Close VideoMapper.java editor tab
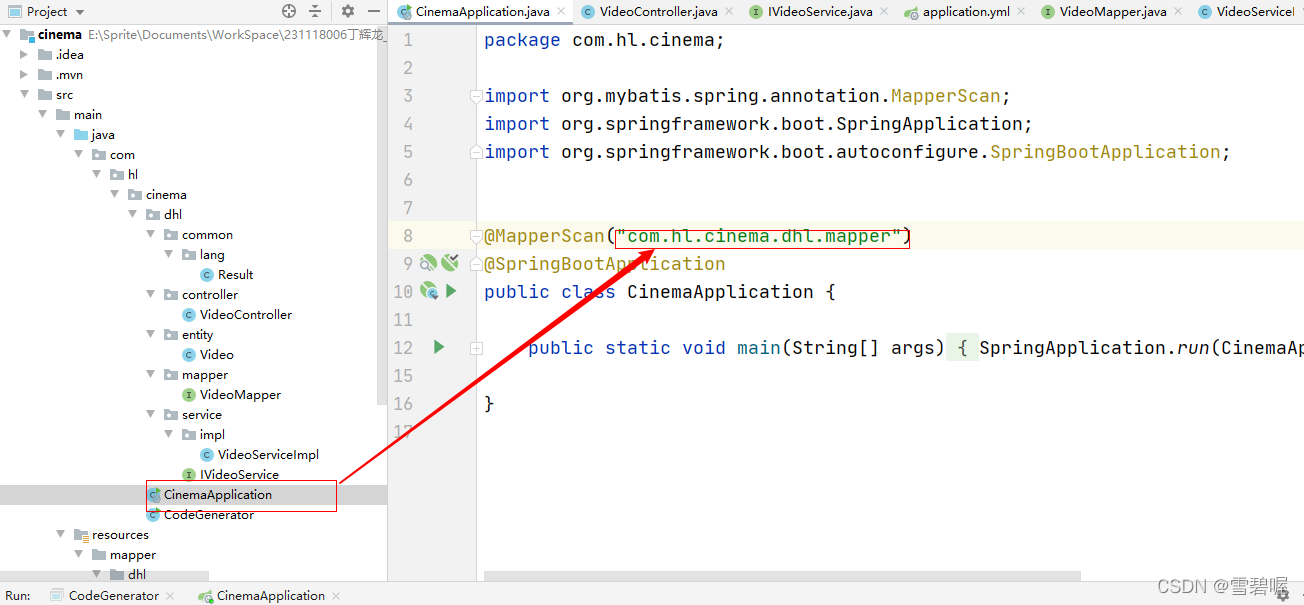 (1178, 12)
